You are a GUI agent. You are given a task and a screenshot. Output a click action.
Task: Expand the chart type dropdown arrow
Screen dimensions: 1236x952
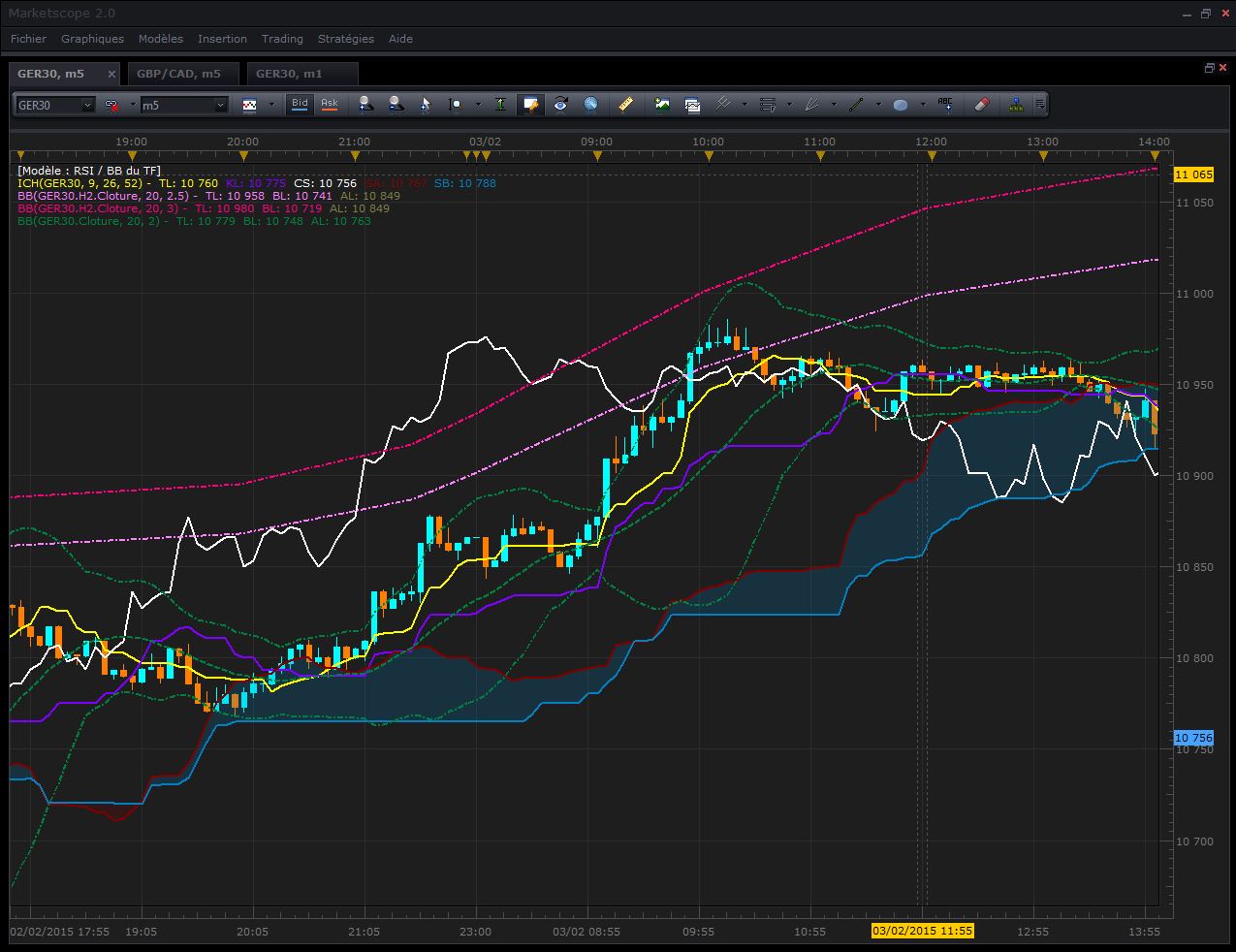coord(271,105)
